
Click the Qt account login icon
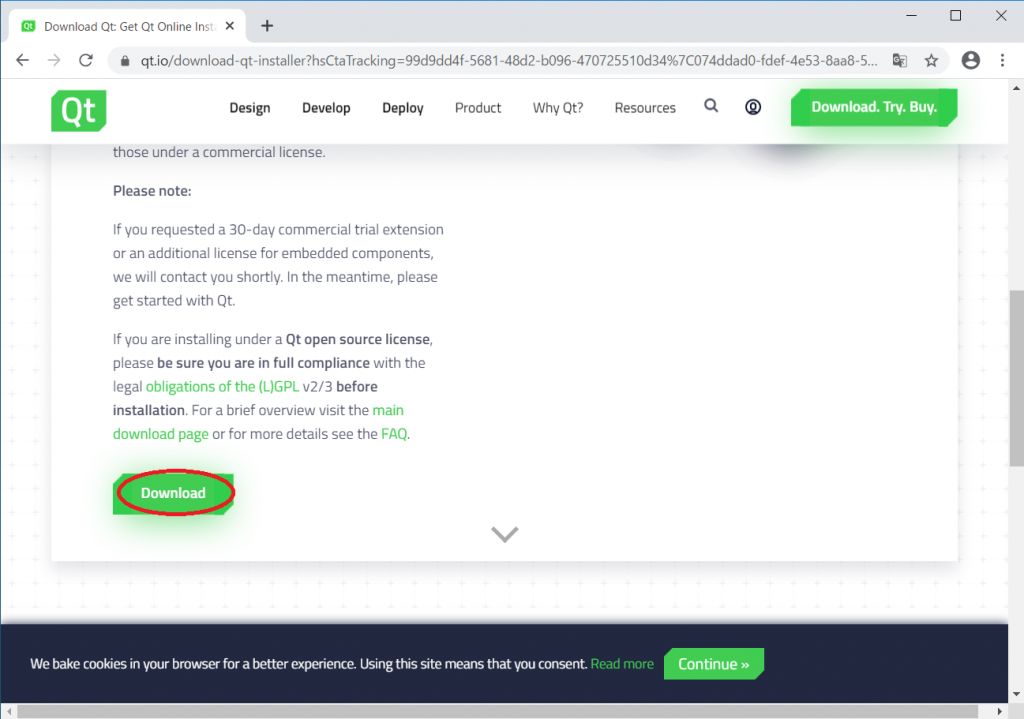coord(753,107)
